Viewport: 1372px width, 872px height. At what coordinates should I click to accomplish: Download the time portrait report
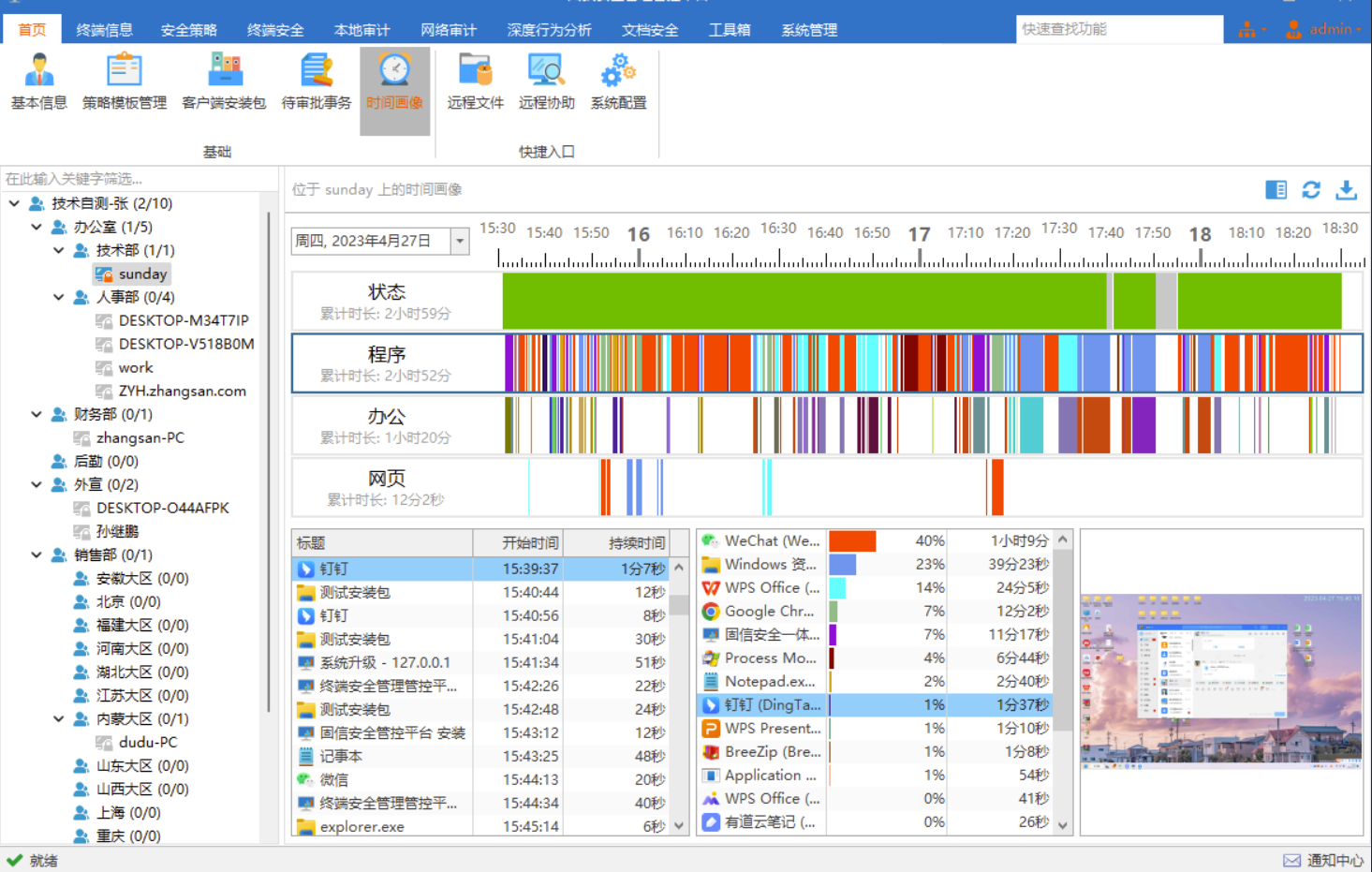tap(1346, 190)
